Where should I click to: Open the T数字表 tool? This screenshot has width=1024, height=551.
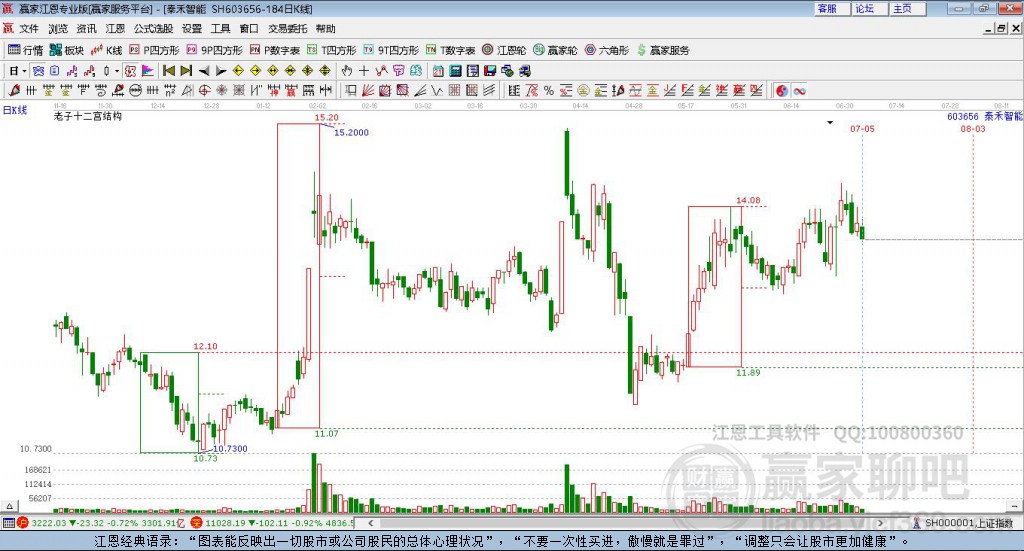[x=451, y=50]
